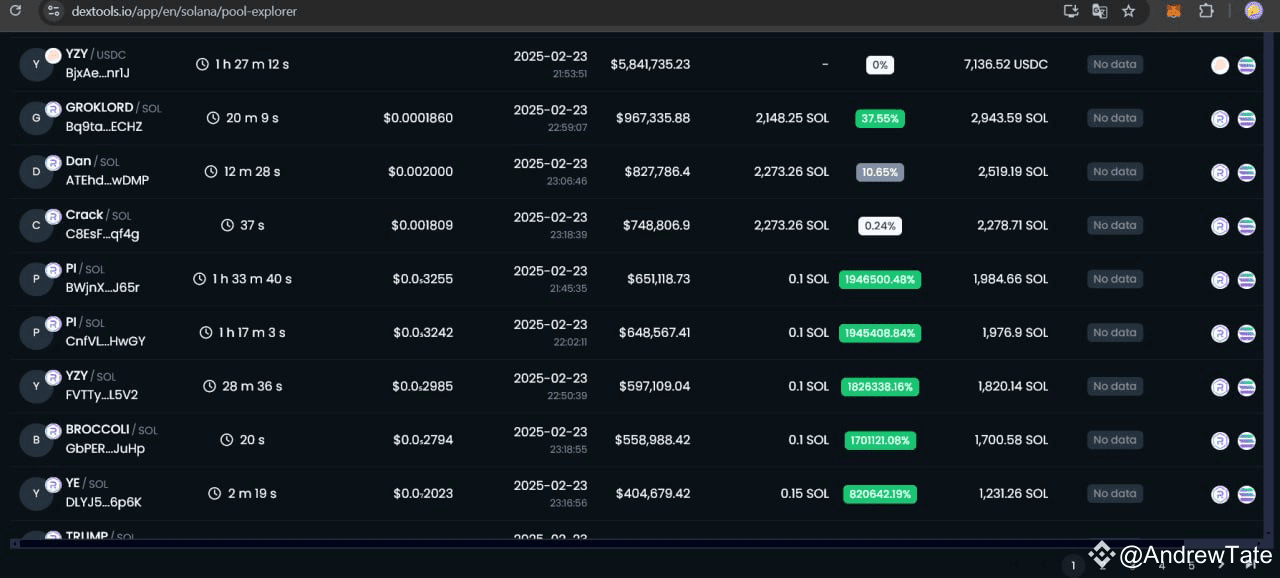The image size is (1280, 578).
Task: Click the 7,136.52 USDC value
Action: 1006,64
